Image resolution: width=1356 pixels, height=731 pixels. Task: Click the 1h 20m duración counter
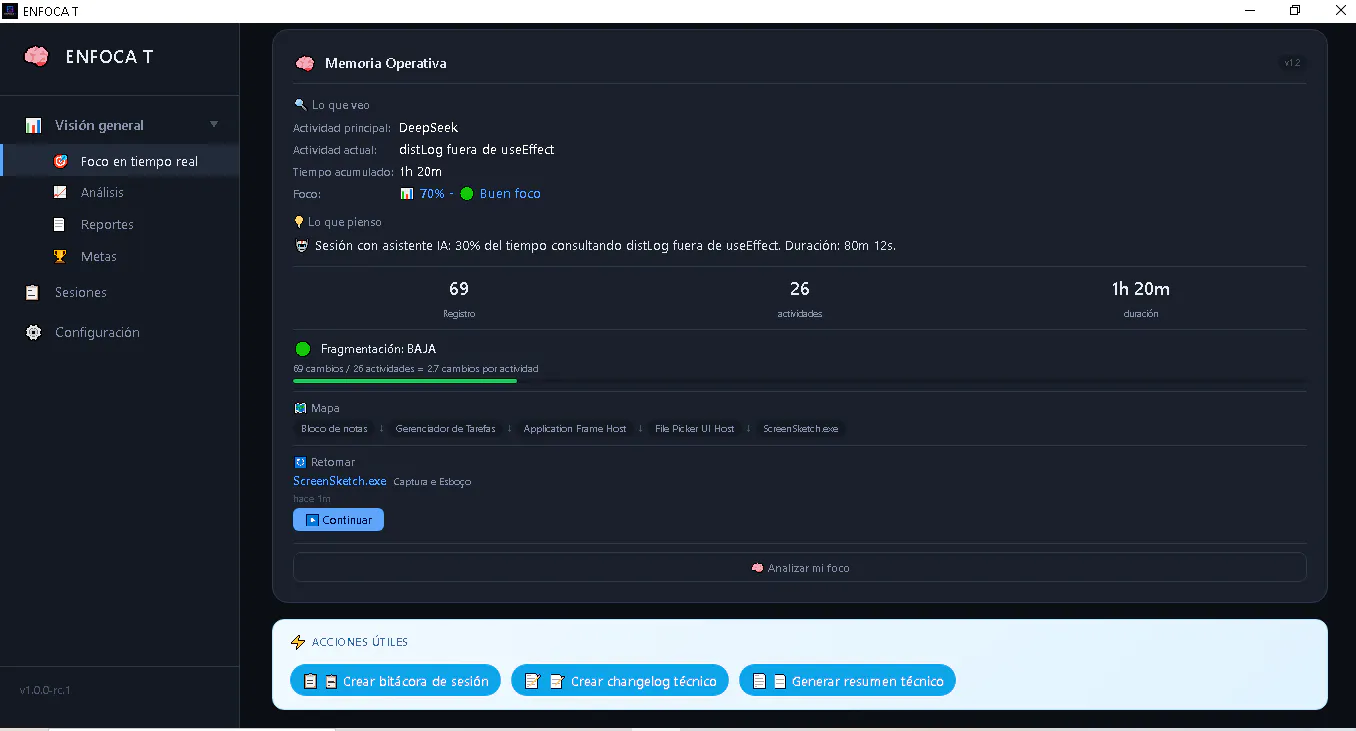[1141, 298]
